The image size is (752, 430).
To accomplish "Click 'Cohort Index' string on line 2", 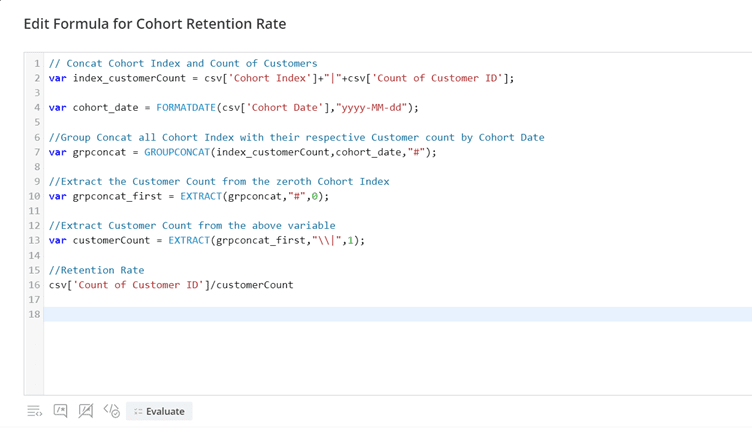I will tap(270, 78).
